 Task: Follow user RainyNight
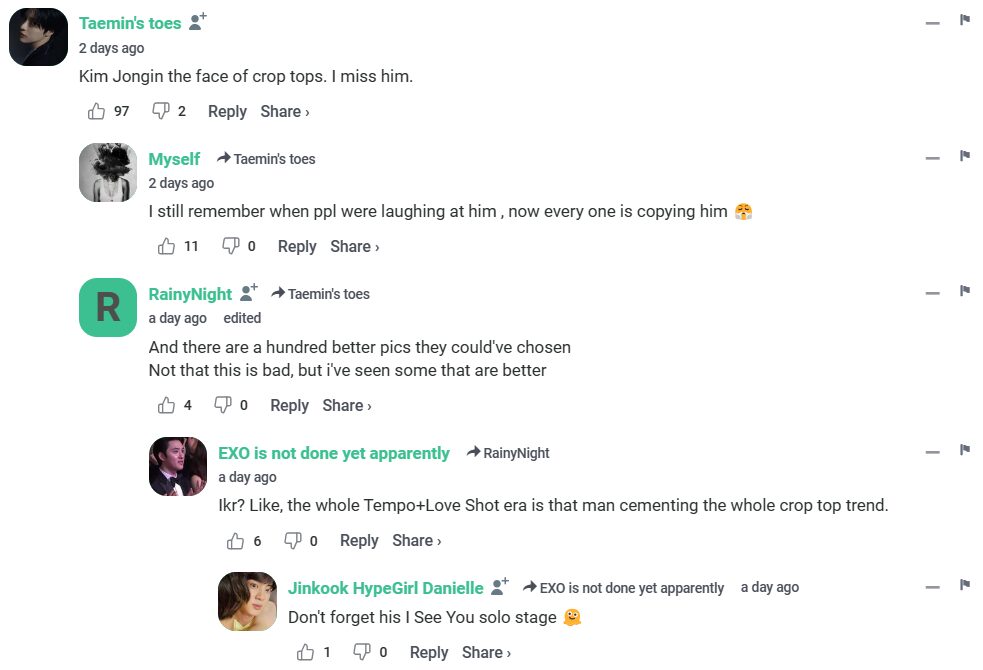pyautogui.click(x=249, y=292)
